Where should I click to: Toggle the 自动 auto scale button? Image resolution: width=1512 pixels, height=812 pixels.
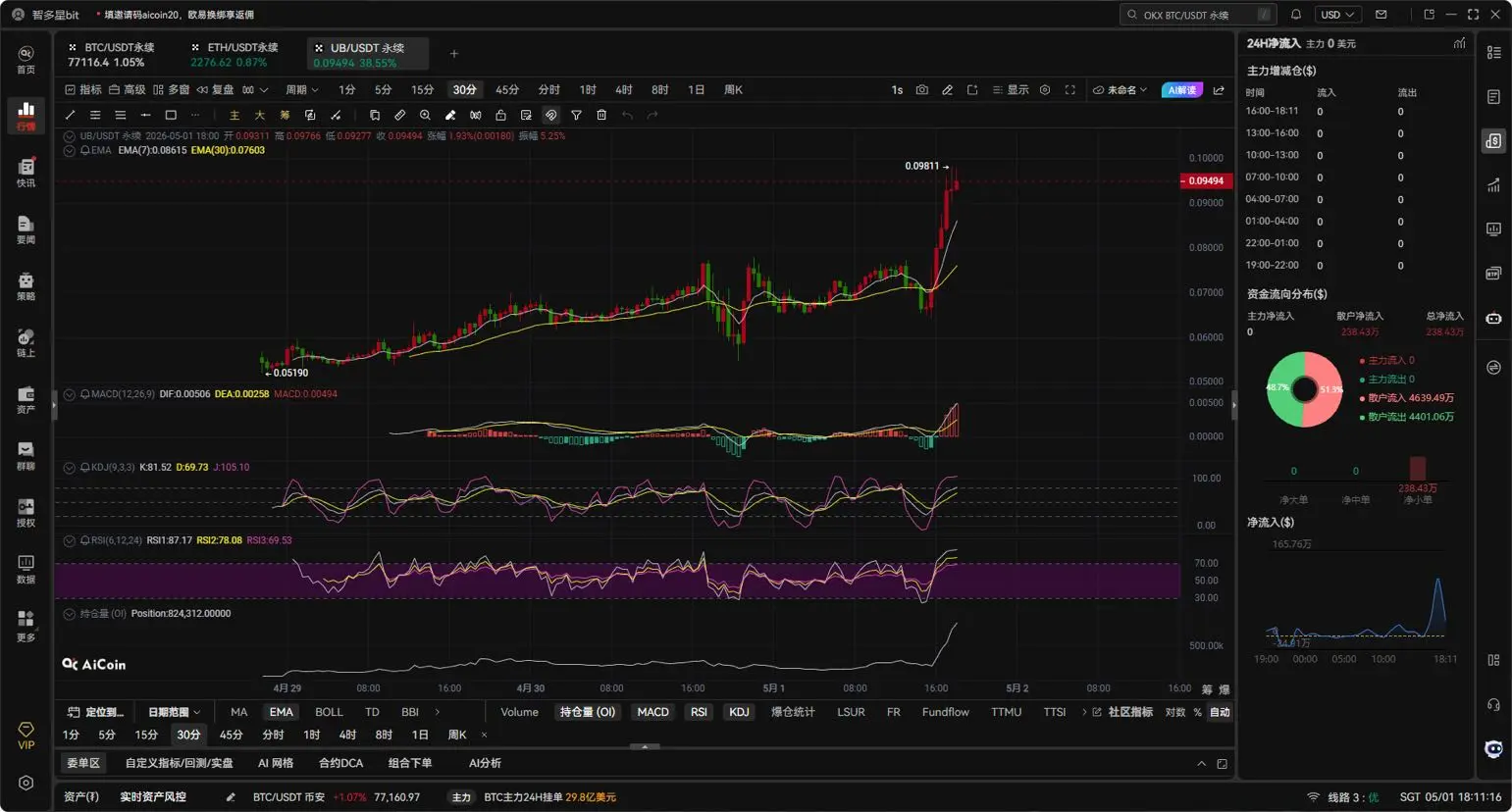[1220, 712]
